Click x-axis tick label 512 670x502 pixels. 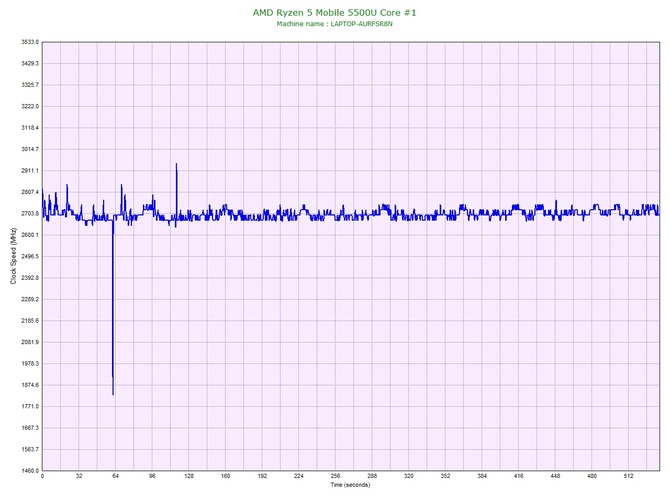(629, 476)
